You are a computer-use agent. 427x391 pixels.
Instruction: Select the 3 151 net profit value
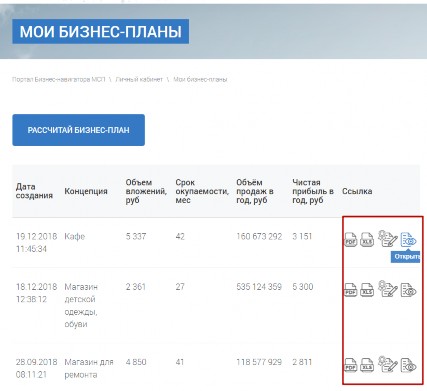pyautogui.click(x=302, y=237)
